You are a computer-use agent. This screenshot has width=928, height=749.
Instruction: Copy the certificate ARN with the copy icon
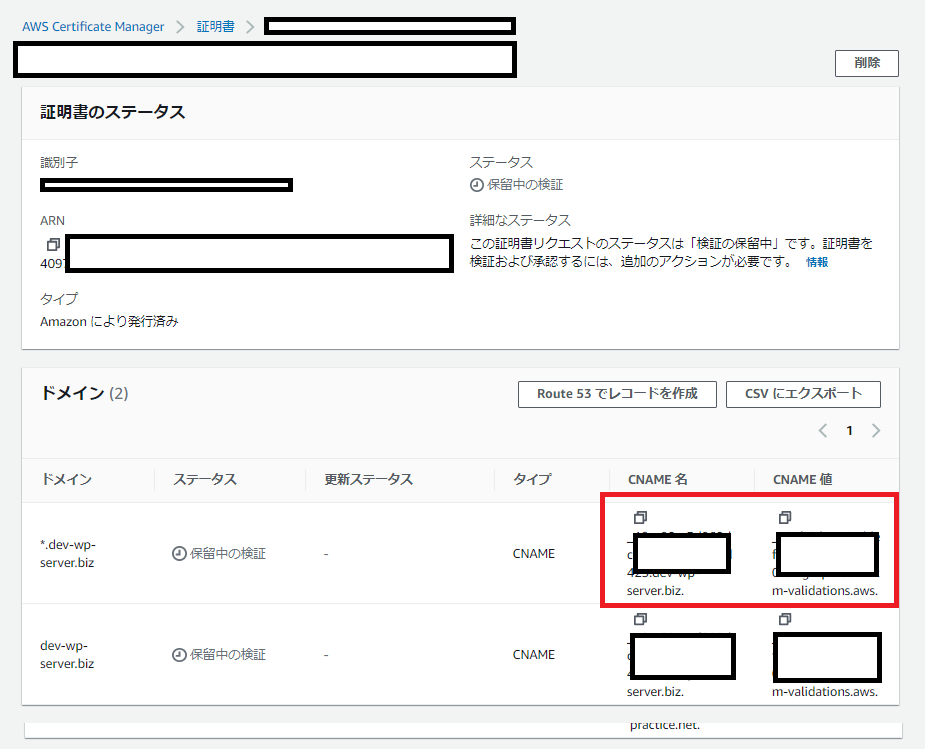click(53, 245)
